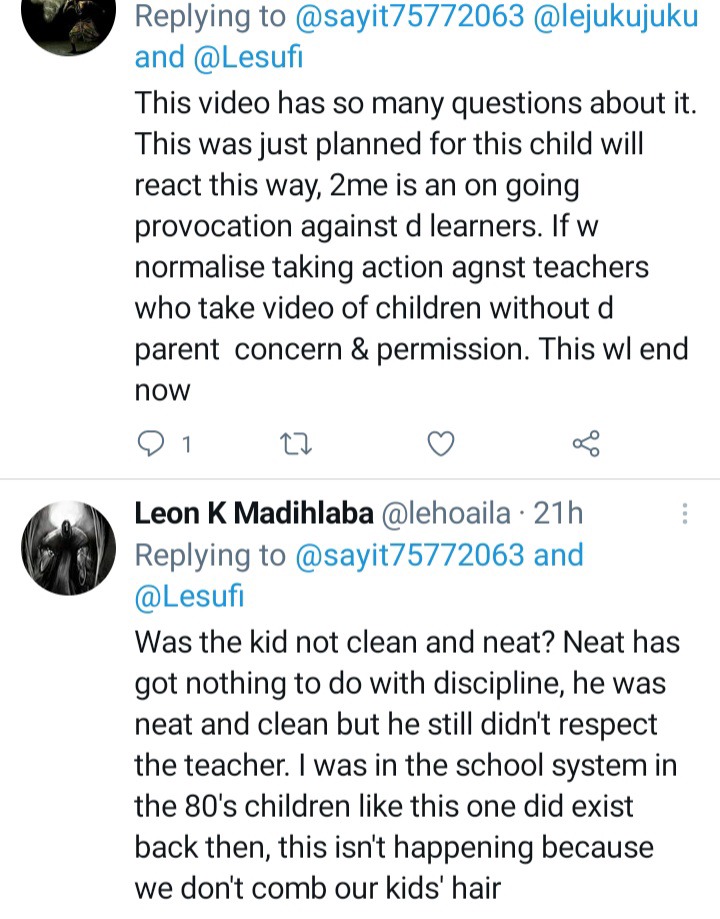Screen dimensions: 720x919
Task: Open the 21h timestamp on Leon's tweet
Action: pos(558,513)
